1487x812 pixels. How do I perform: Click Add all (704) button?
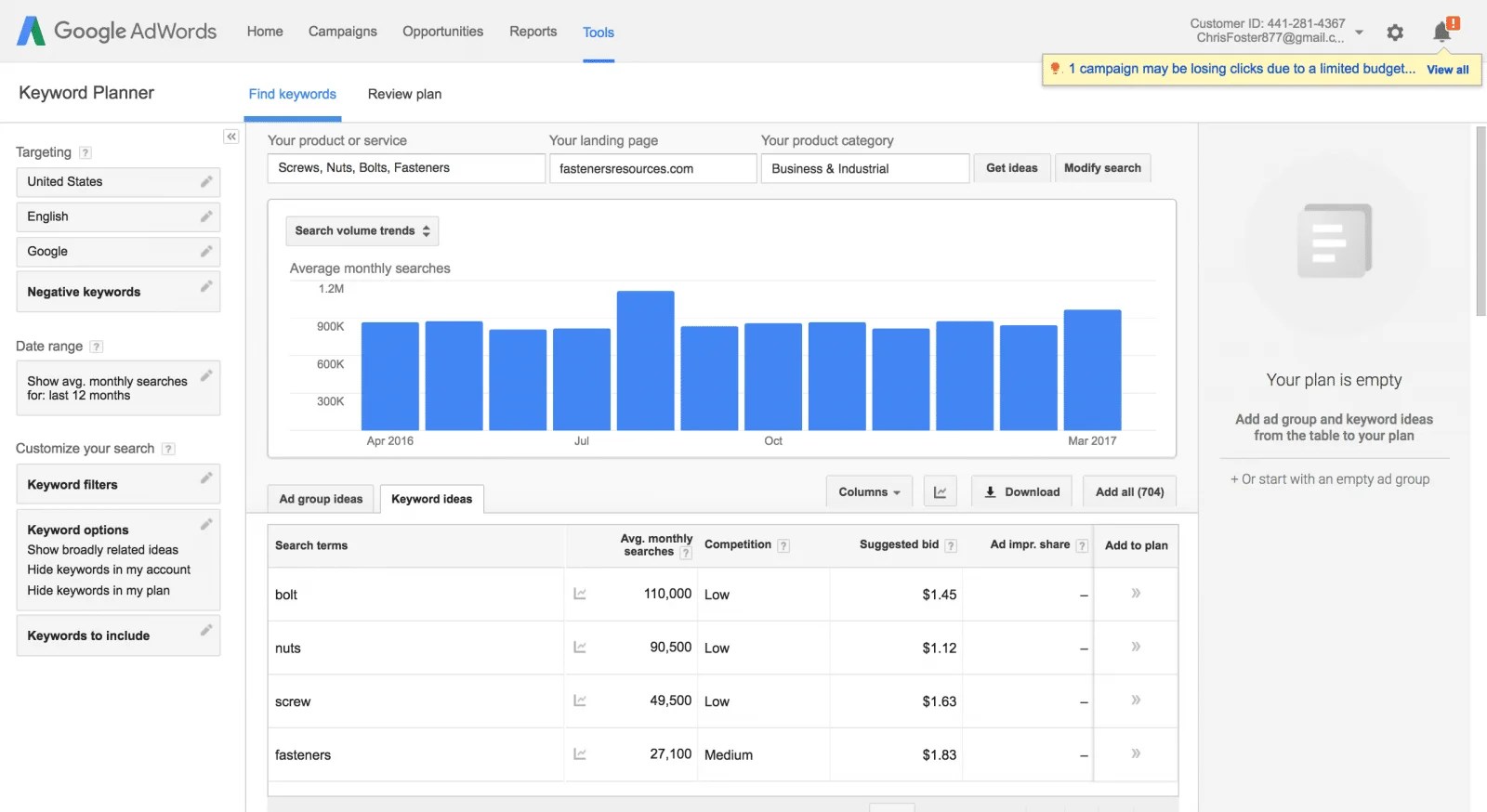[1129, 492]
